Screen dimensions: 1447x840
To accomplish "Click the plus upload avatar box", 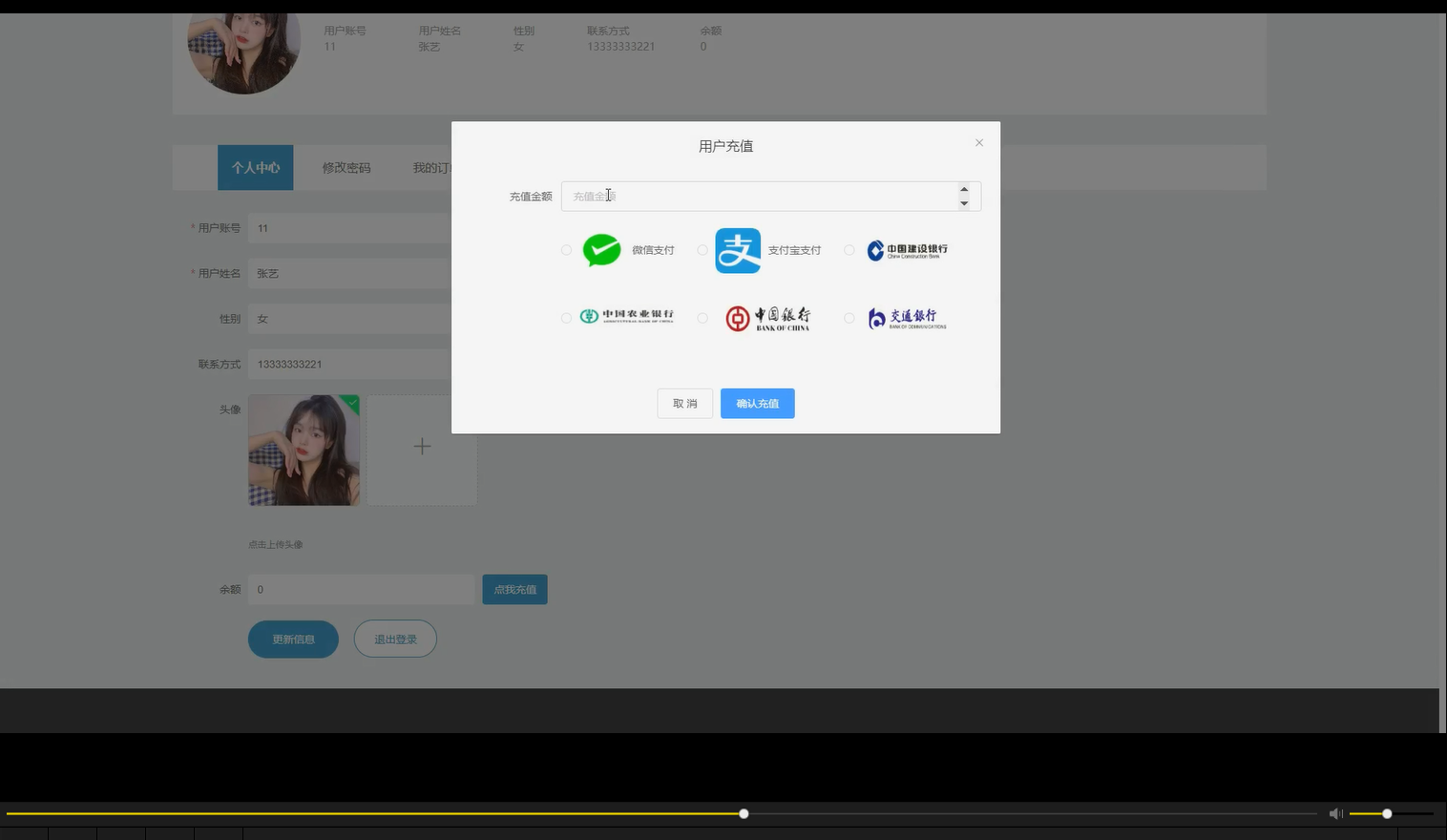I will (x=422, y=450).
